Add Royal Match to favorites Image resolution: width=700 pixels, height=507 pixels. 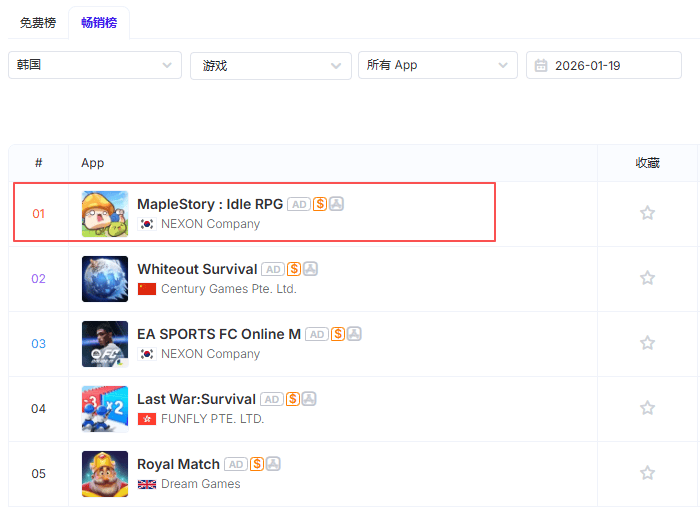pos(647,473)
